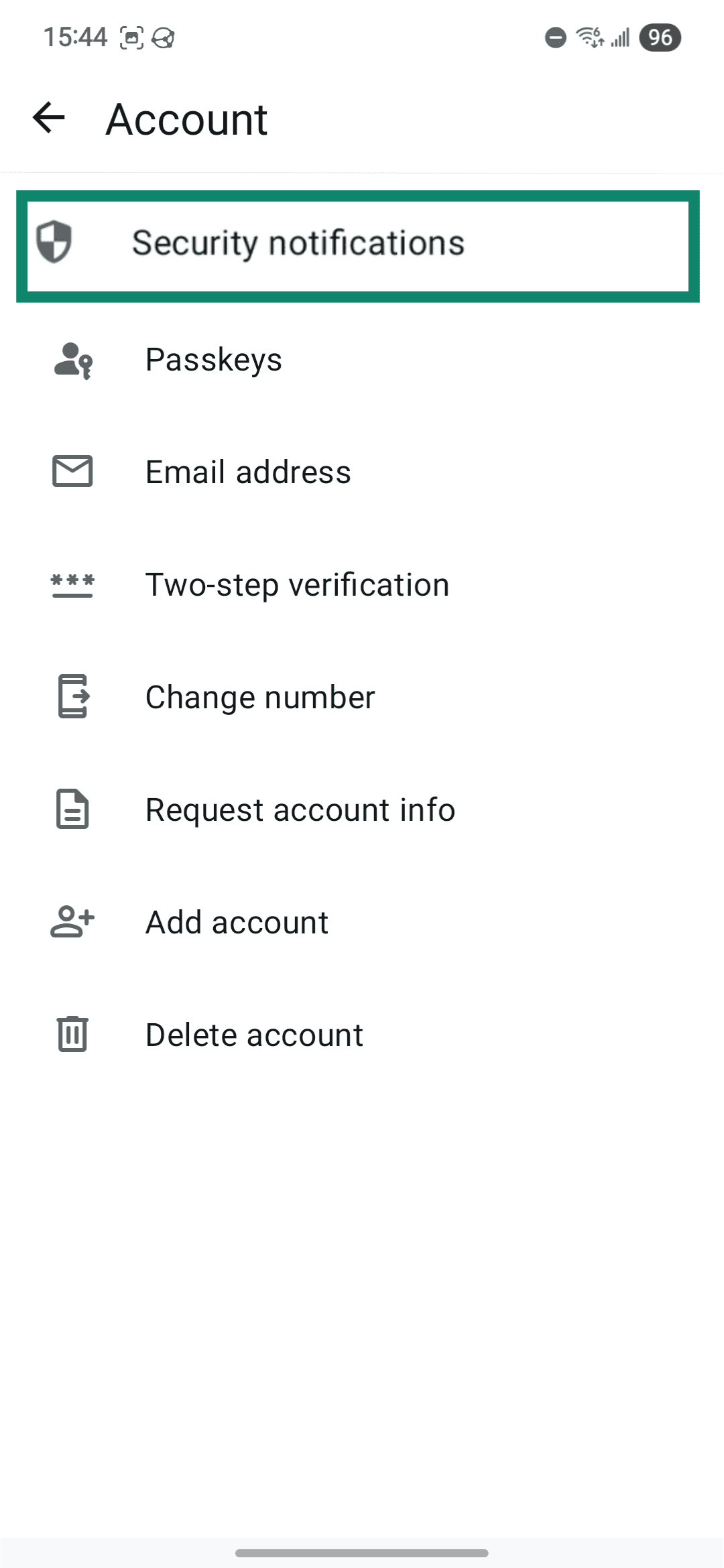Open Security notifications settings
The height and width of the screenshot is (1568, 724).
tap(298, 243)
